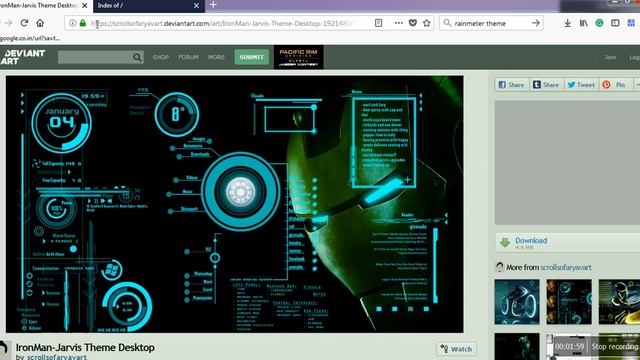Screen dimensions: 640x360
Task: Open a new tab with plus button
Action: pyautogui.click(x=213, y=5)
